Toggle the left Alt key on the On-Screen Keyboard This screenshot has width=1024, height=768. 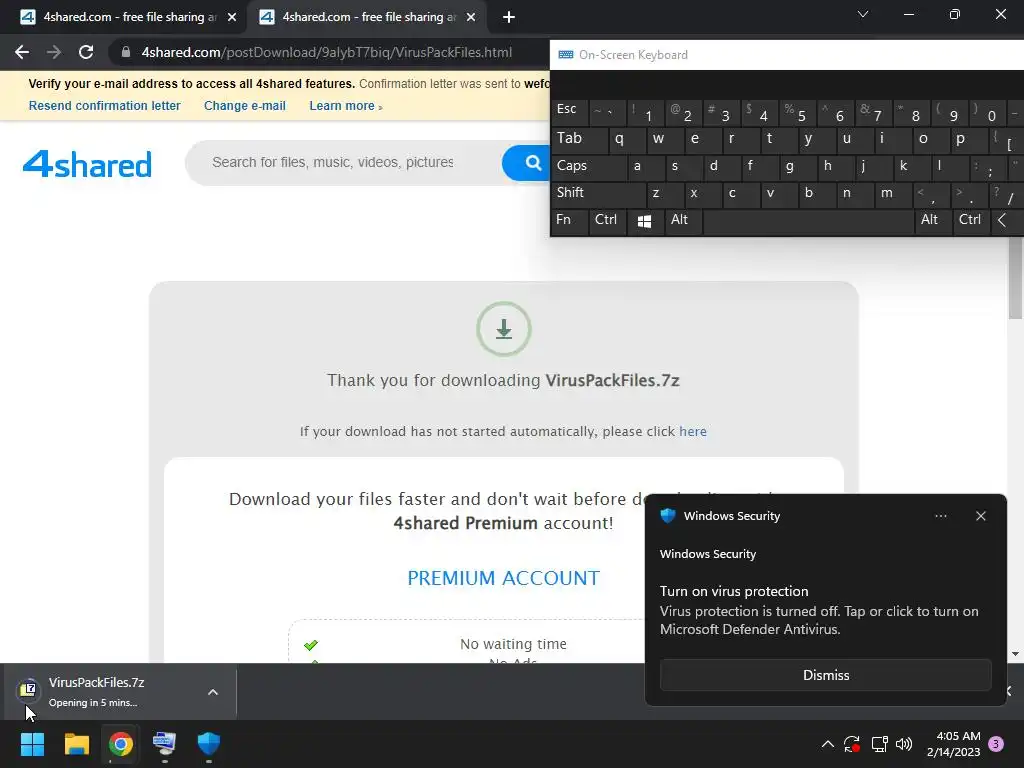click(683, 220)
